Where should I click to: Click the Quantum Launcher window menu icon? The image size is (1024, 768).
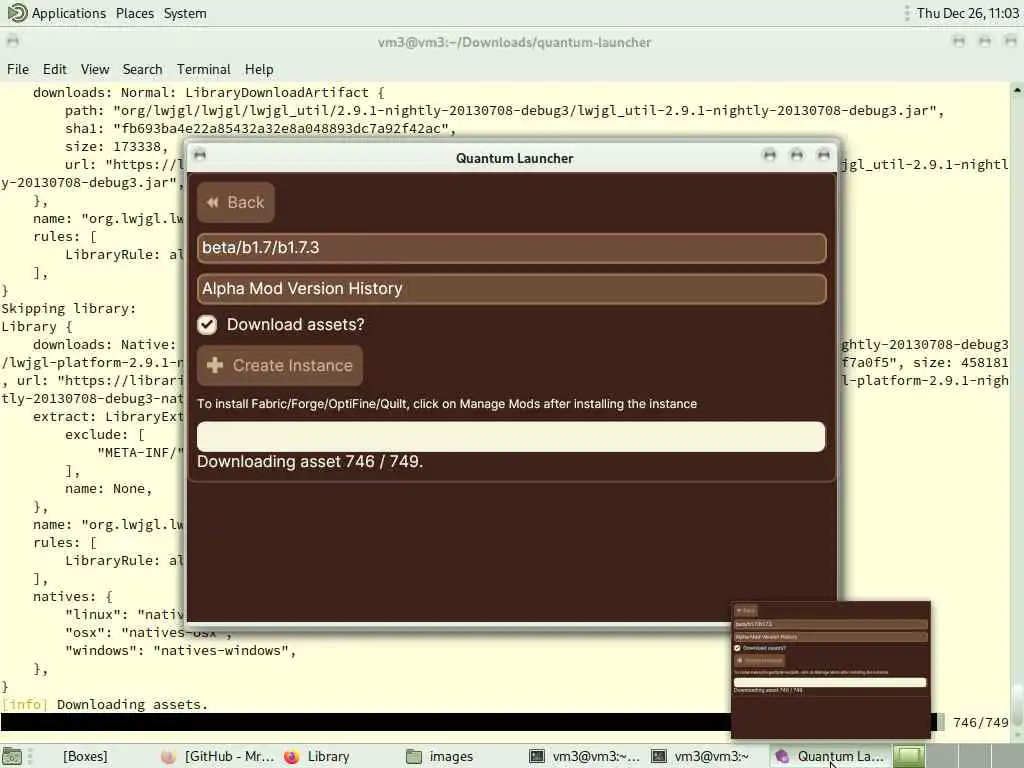pos(200,155)
